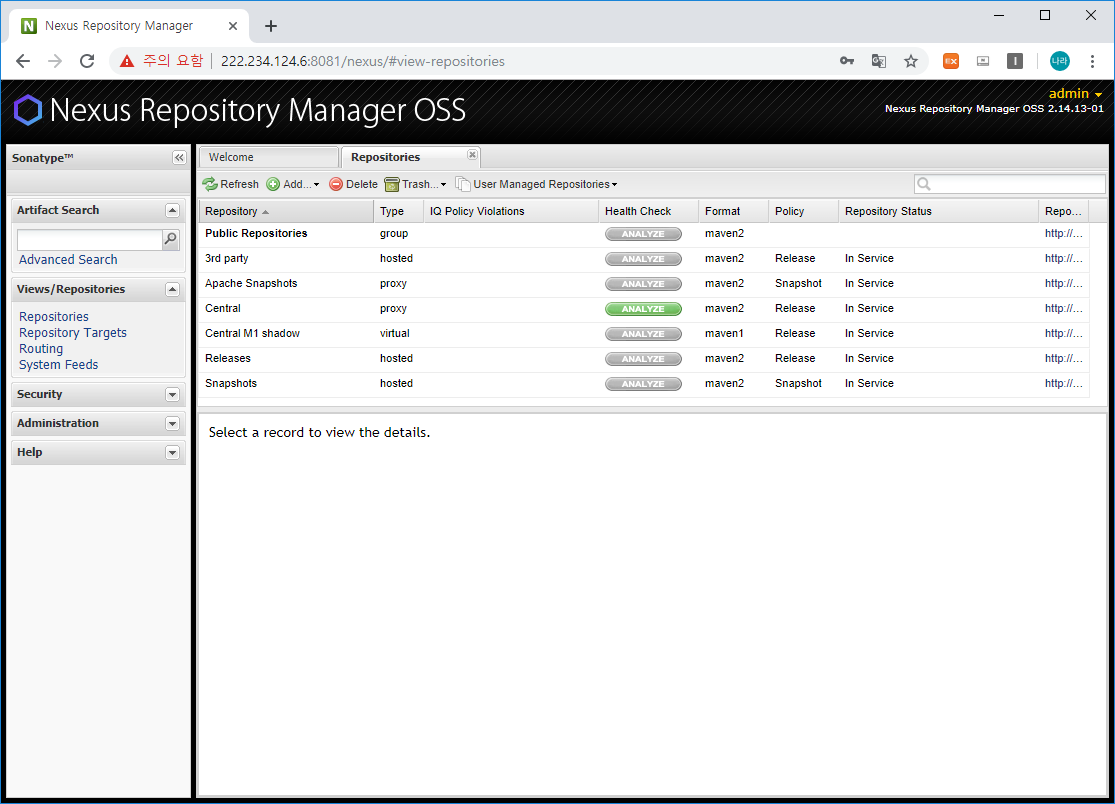Collapse the Views/Repositories section

172,289
